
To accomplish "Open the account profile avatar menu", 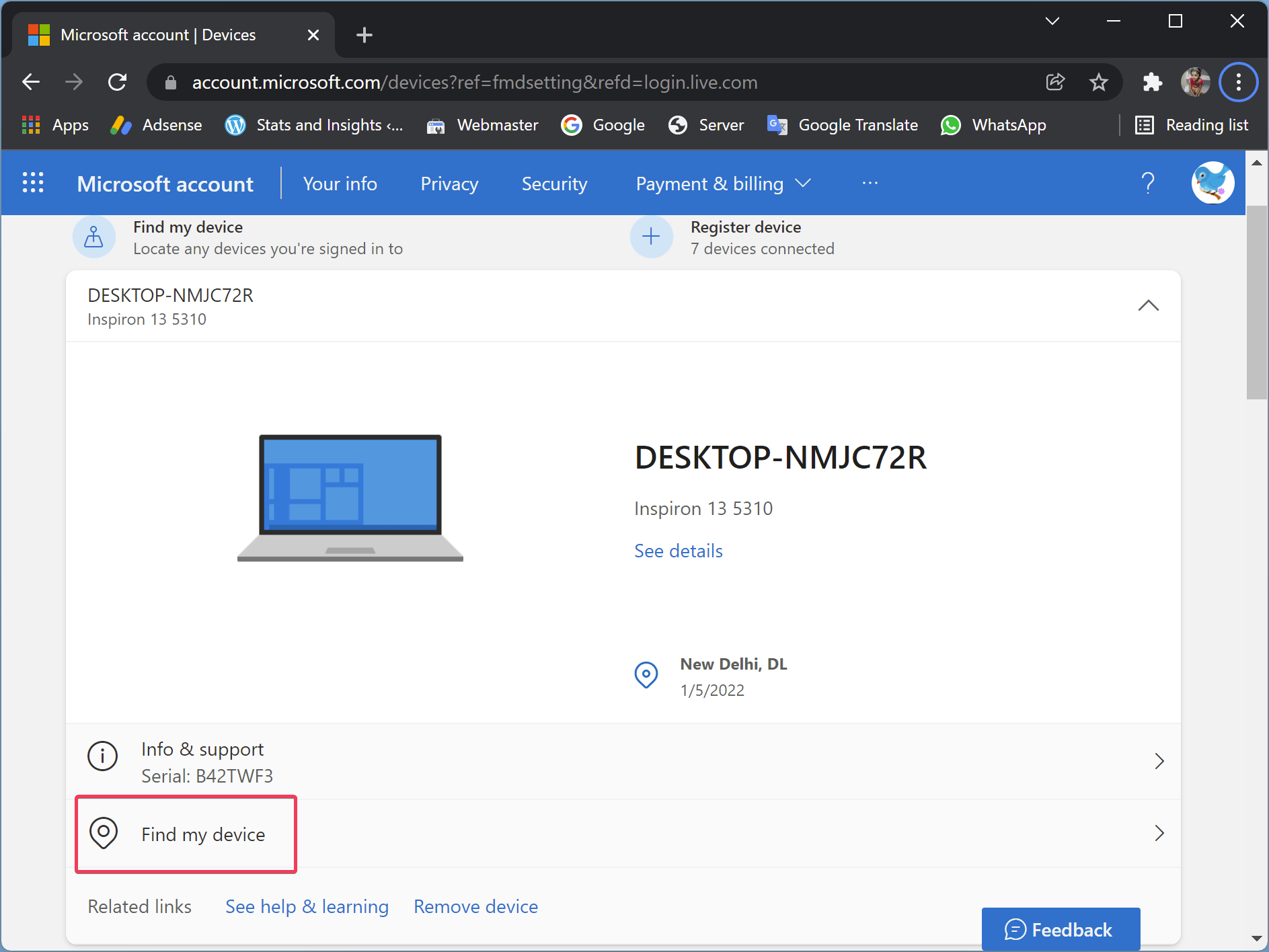I will [x=1213, y=182].
